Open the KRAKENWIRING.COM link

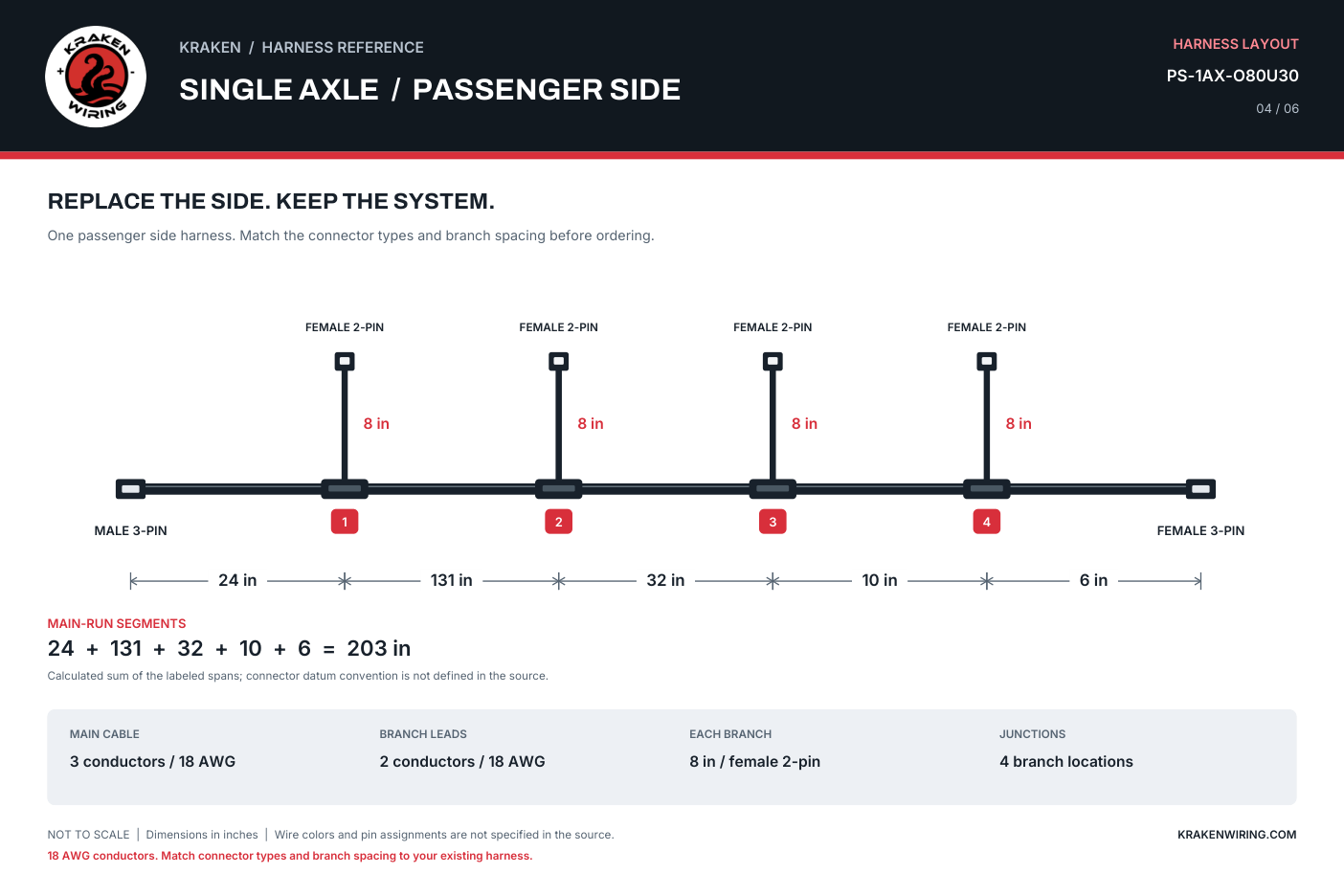(x=1237, y=835)
